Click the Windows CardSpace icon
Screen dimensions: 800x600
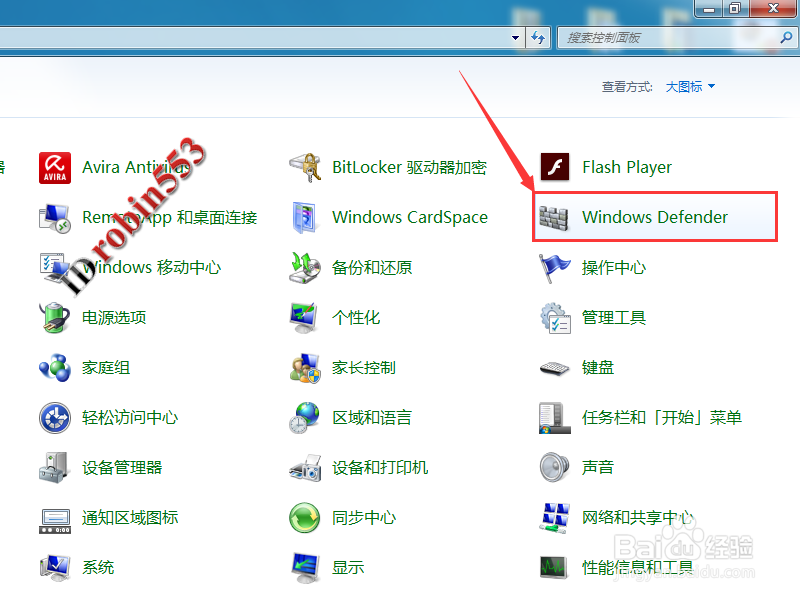pos(305,218)
